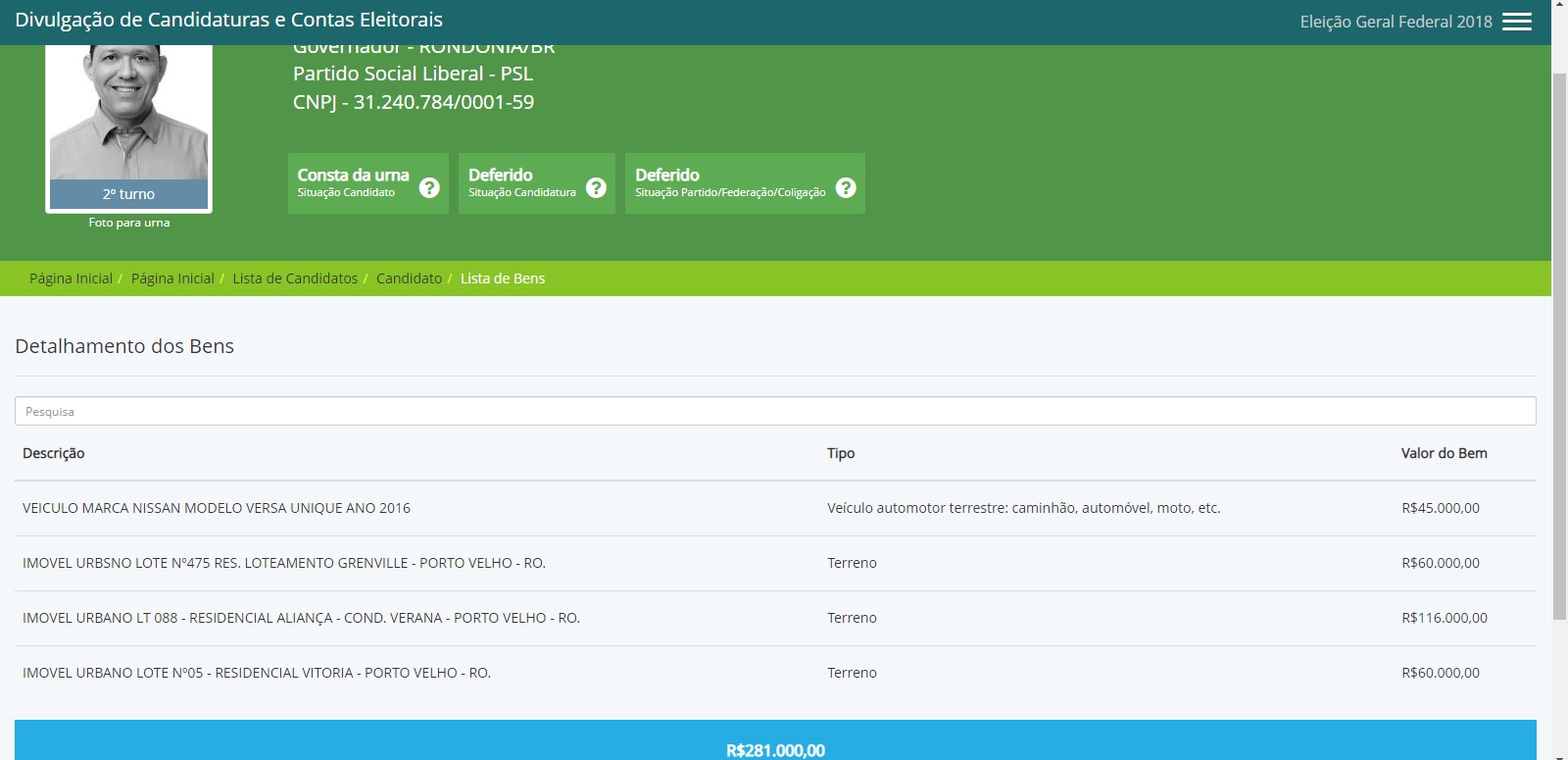The image size is (1568, 760).
Task: Click the Divulgação de Candidaturas site title
Action: click(x=228, y=20)
